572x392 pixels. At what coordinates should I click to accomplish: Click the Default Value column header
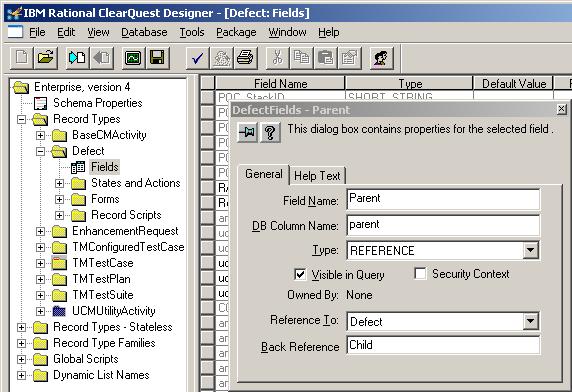(514, 84)
